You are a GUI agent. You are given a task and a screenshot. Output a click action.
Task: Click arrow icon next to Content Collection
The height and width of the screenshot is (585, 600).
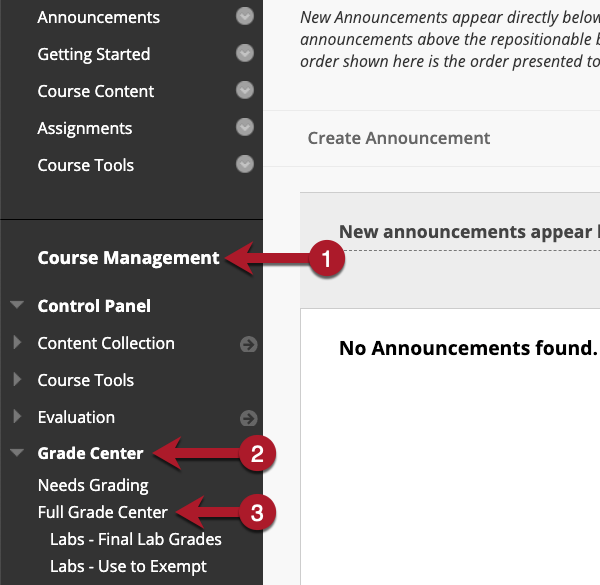[248, 344]
